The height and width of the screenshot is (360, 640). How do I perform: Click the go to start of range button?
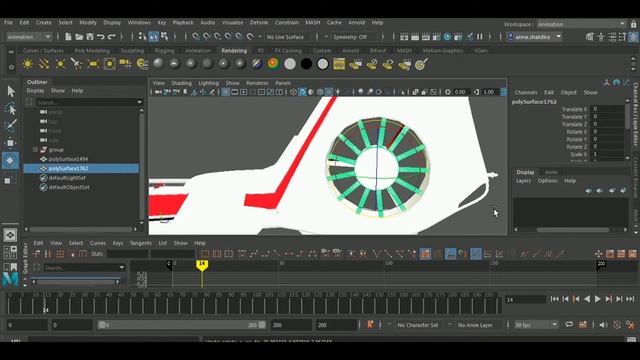click(x=554, y=299)
